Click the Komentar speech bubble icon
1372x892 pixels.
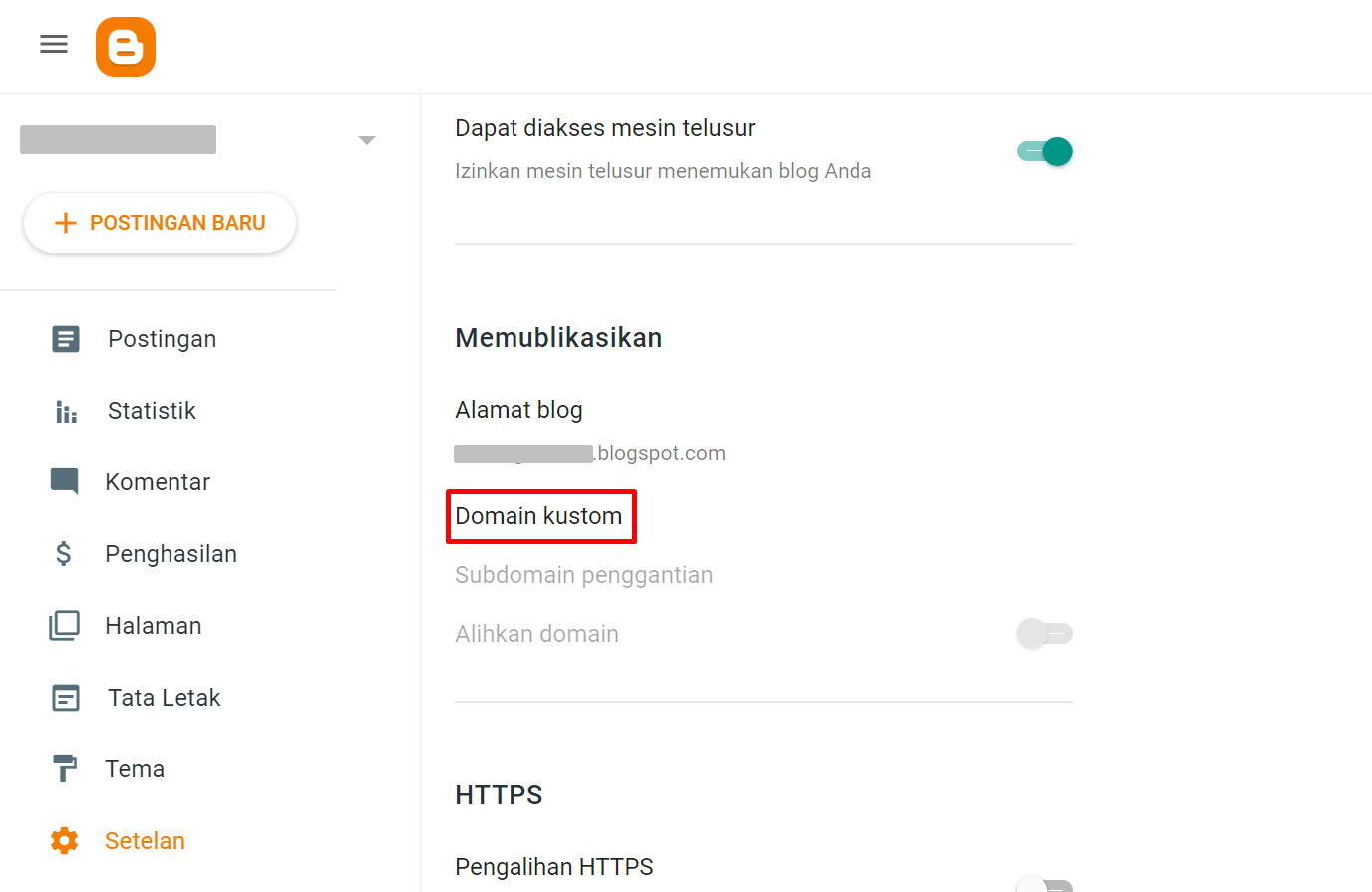click(x=65, y=482)
